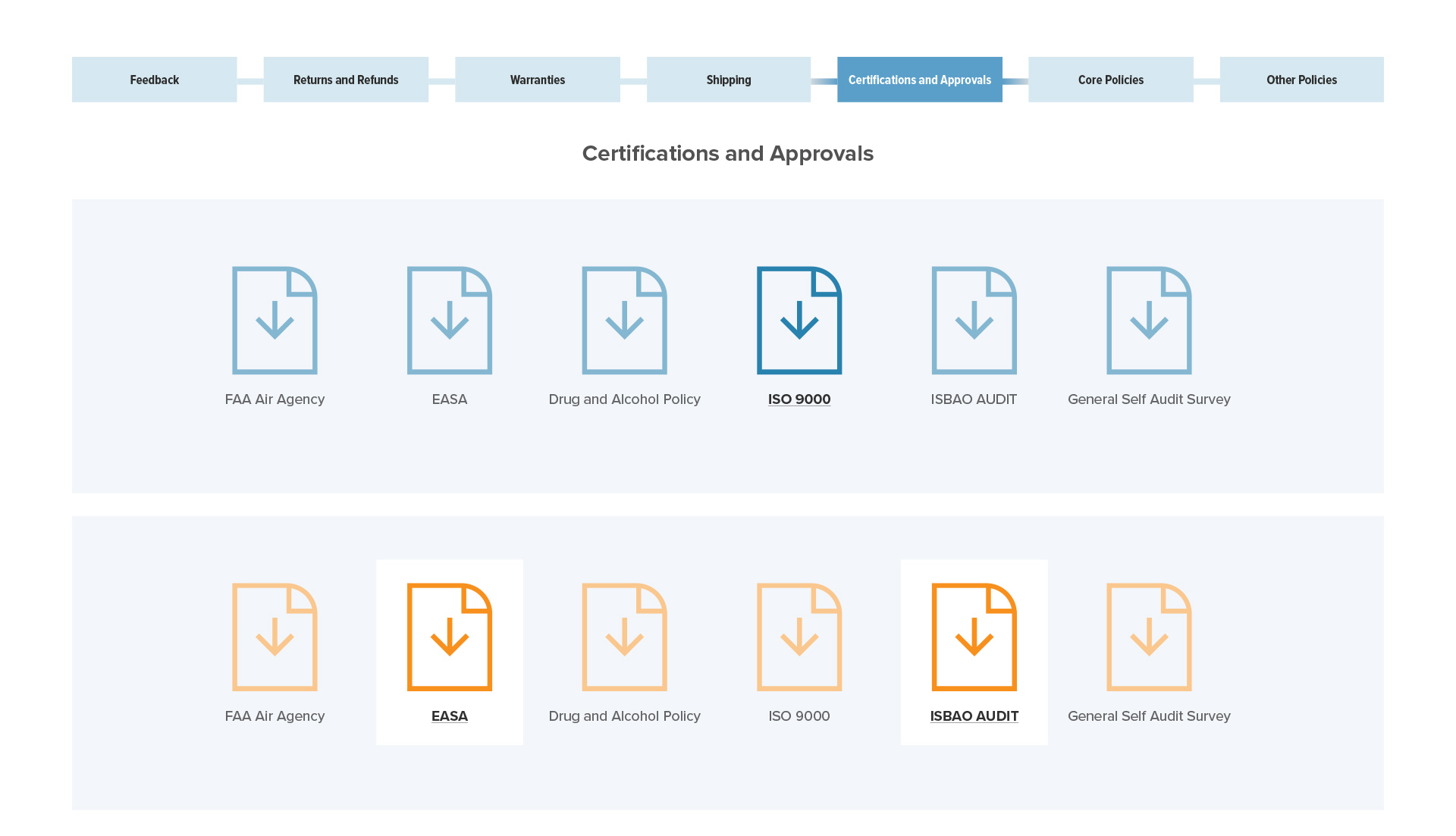Select the Warranties tab
This screenshot has width=1456, height=836.
[x=538, y=80]
